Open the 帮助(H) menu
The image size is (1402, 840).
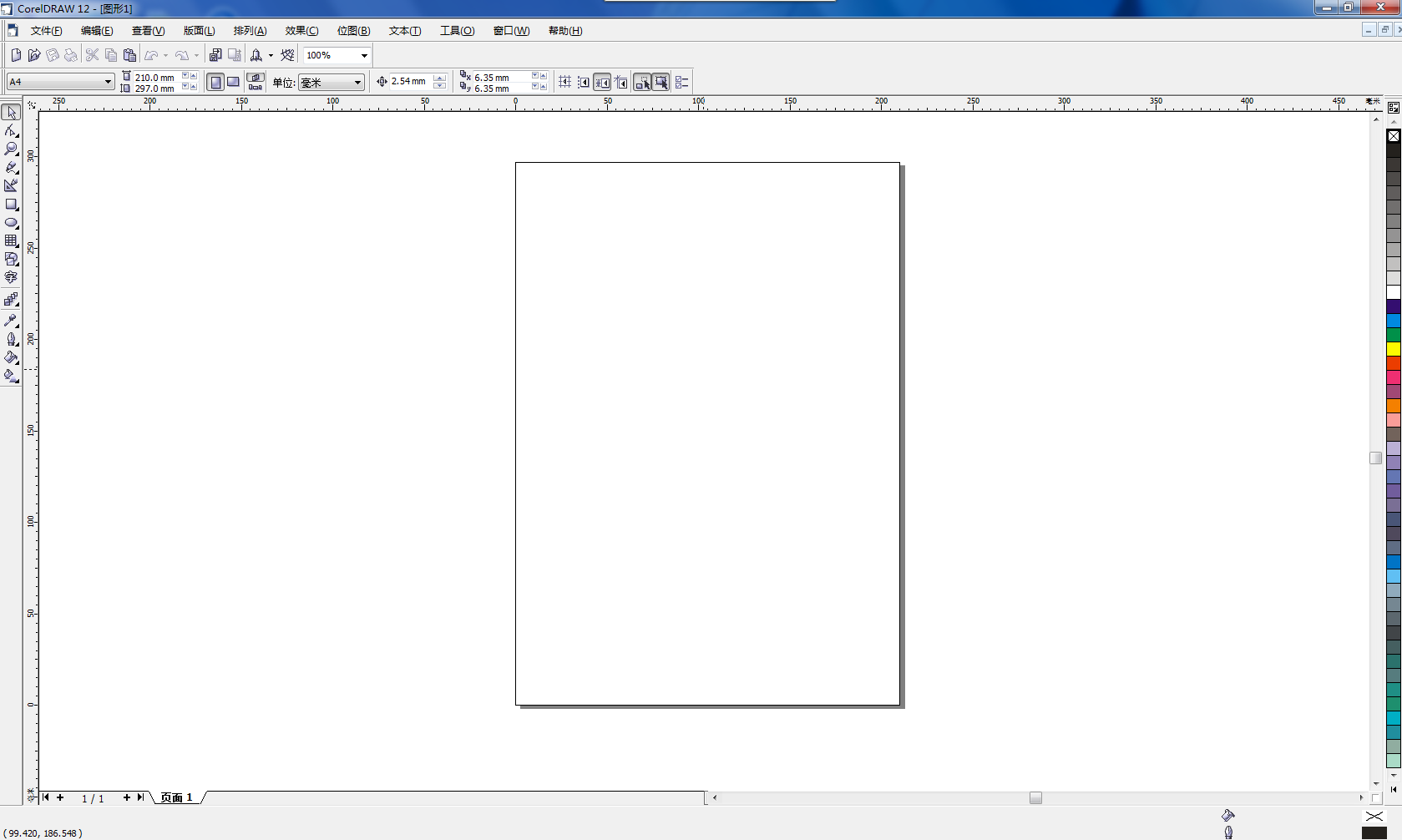click(x=565, y=31)
